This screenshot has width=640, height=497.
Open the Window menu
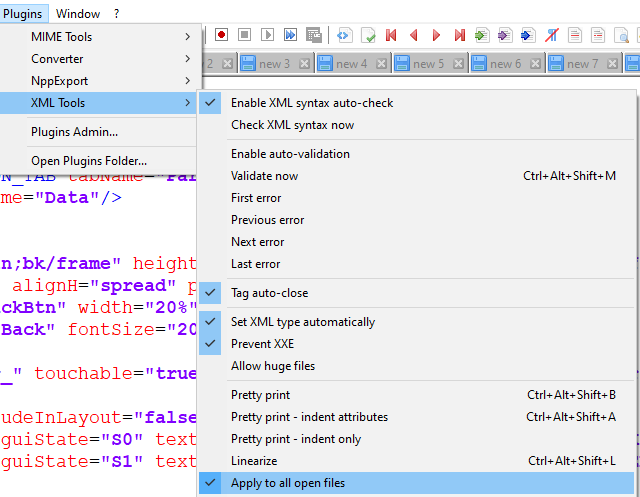[78, 14]
